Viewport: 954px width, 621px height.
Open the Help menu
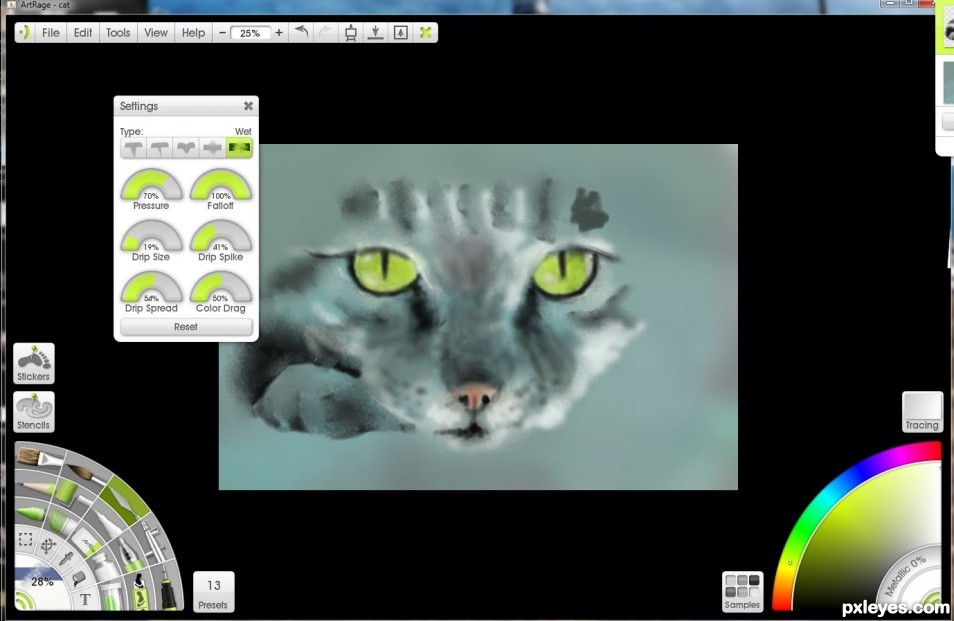pos(193,32)
